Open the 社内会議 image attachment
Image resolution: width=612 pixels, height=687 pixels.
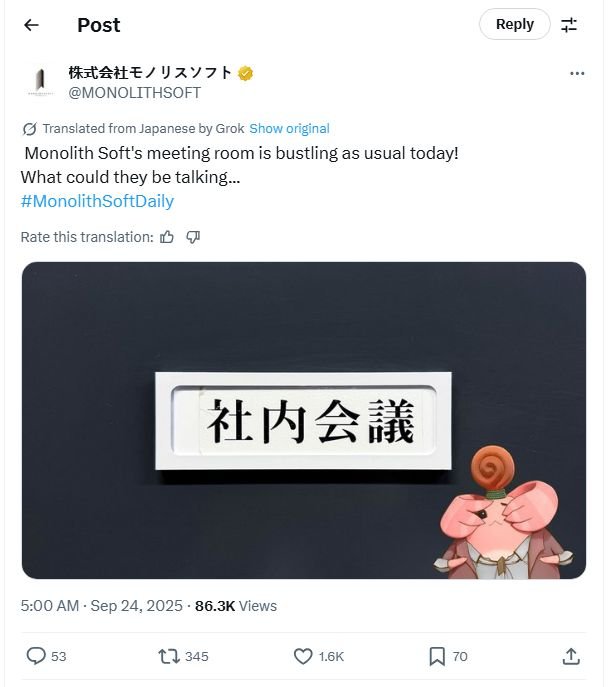tap(304, 420)
